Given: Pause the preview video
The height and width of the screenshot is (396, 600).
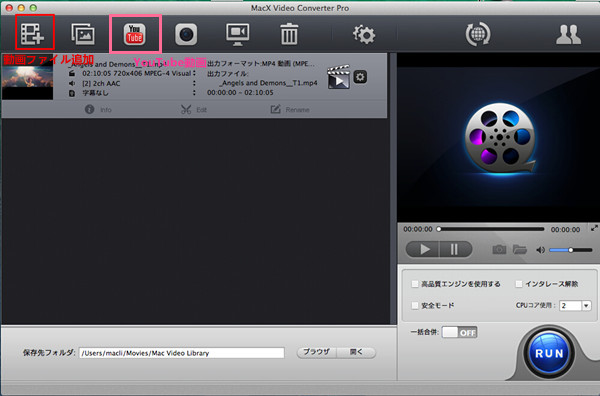Looking at the screenshot, I should pyautogui.click(x=455, y=249).
